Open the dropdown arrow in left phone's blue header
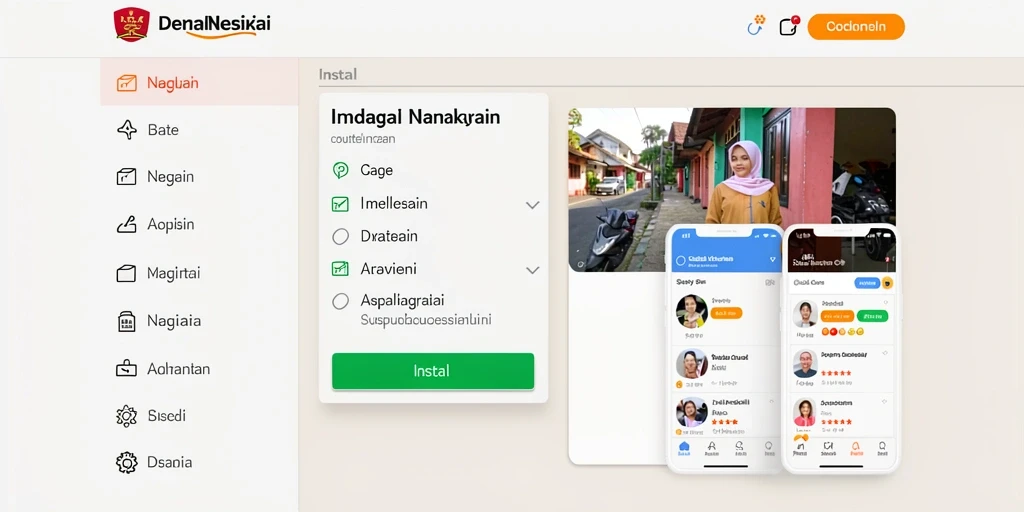 tap(773, 260)
